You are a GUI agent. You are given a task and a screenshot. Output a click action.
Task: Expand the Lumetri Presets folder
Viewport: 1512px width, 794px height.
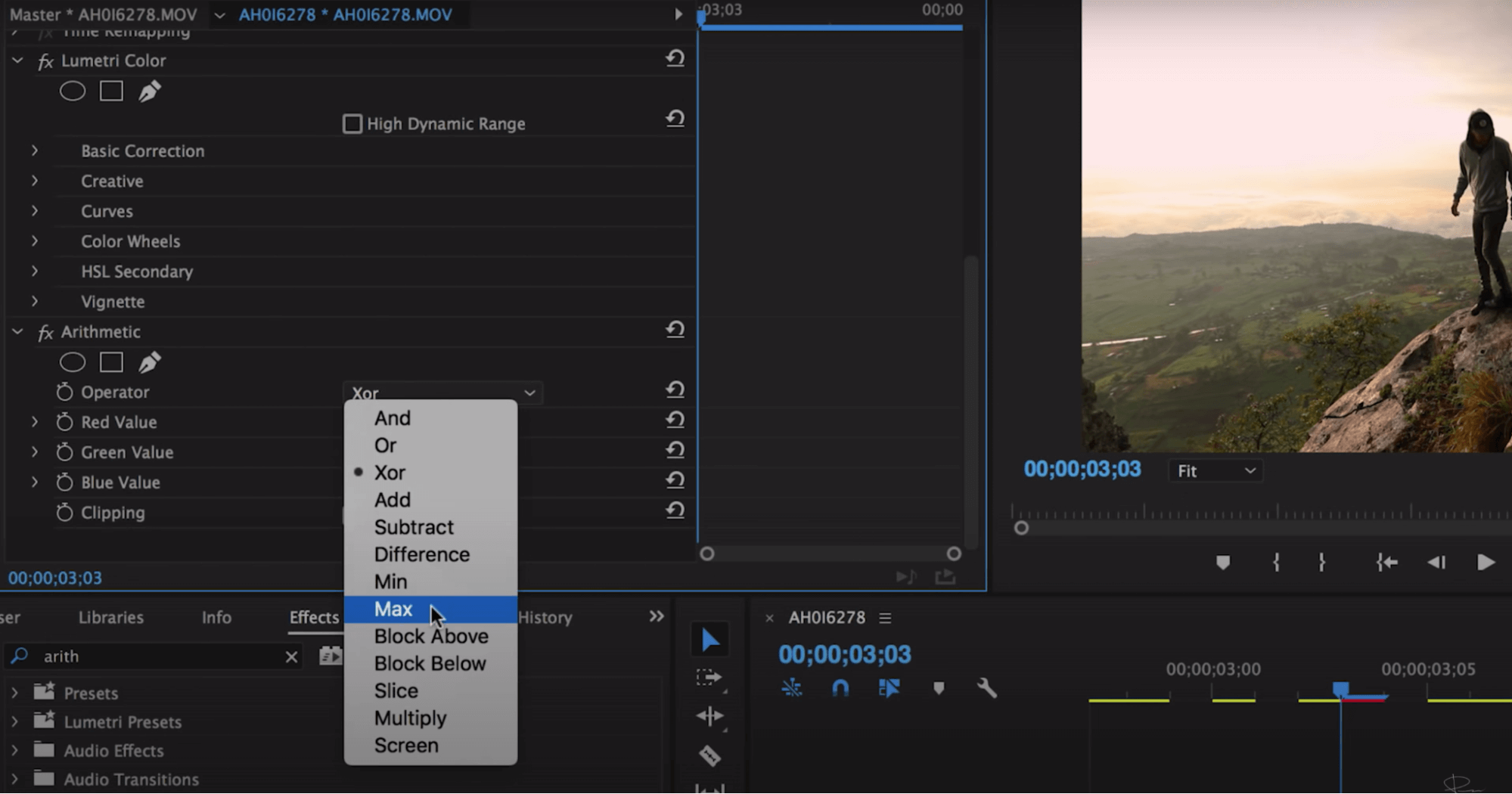coord(14,722)
